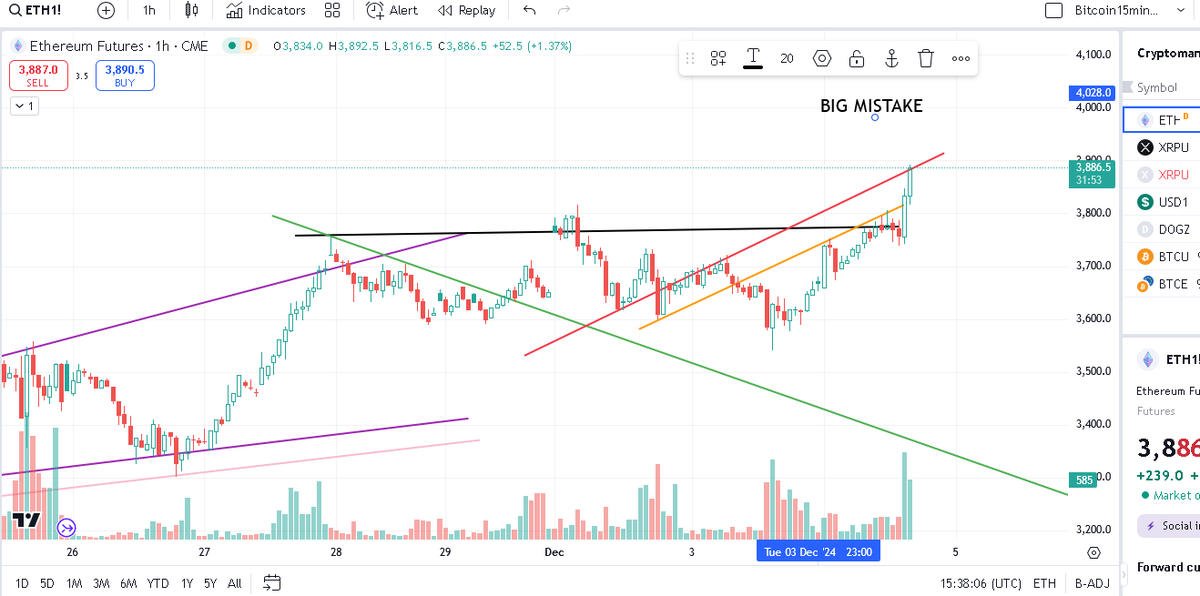Open more options three-dots menu

[961, 58]
